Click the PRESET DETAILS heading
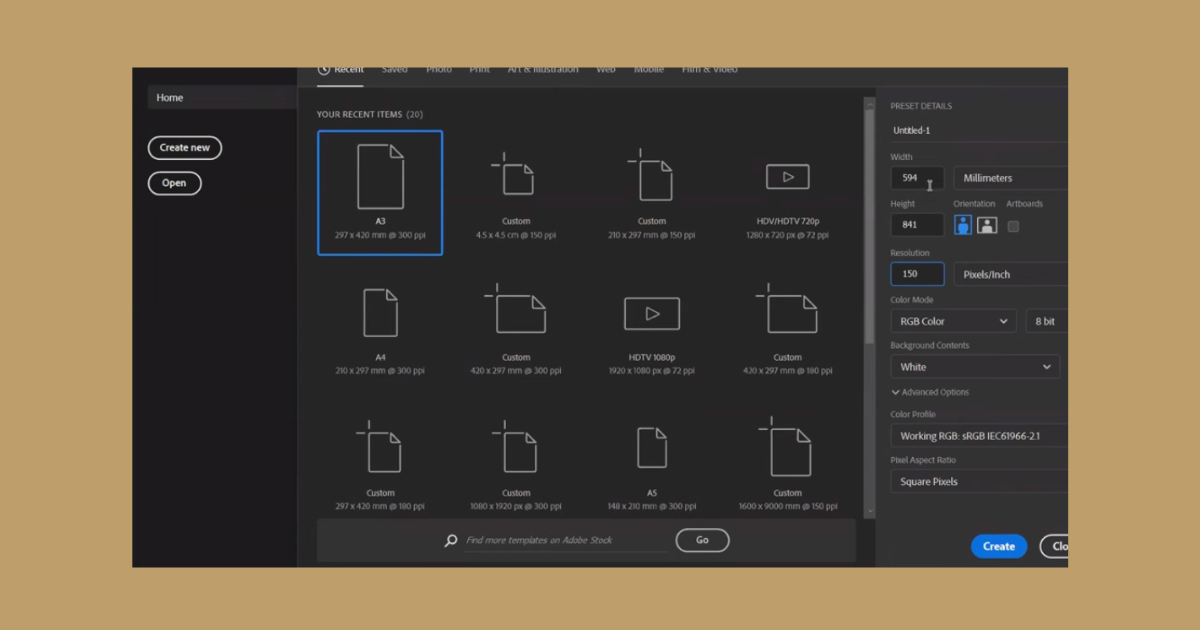 pos(921,106)
